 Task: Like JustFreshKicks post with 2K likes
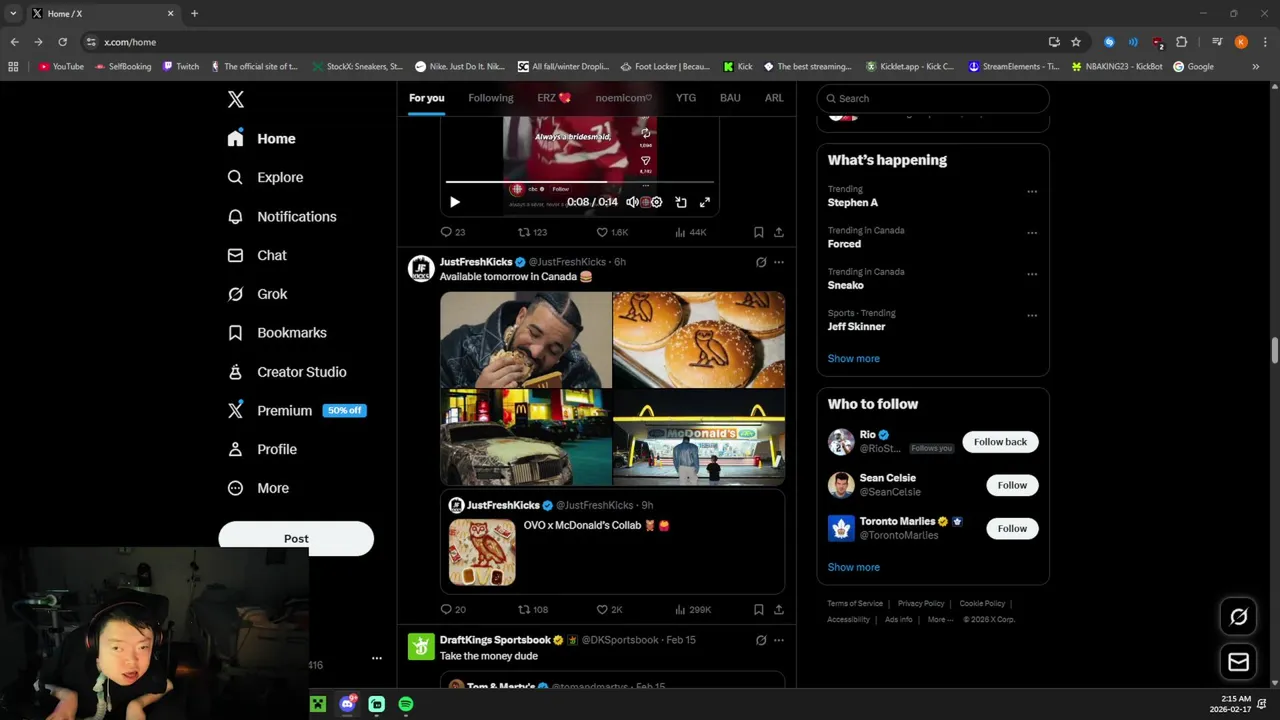tap(609, 609)
